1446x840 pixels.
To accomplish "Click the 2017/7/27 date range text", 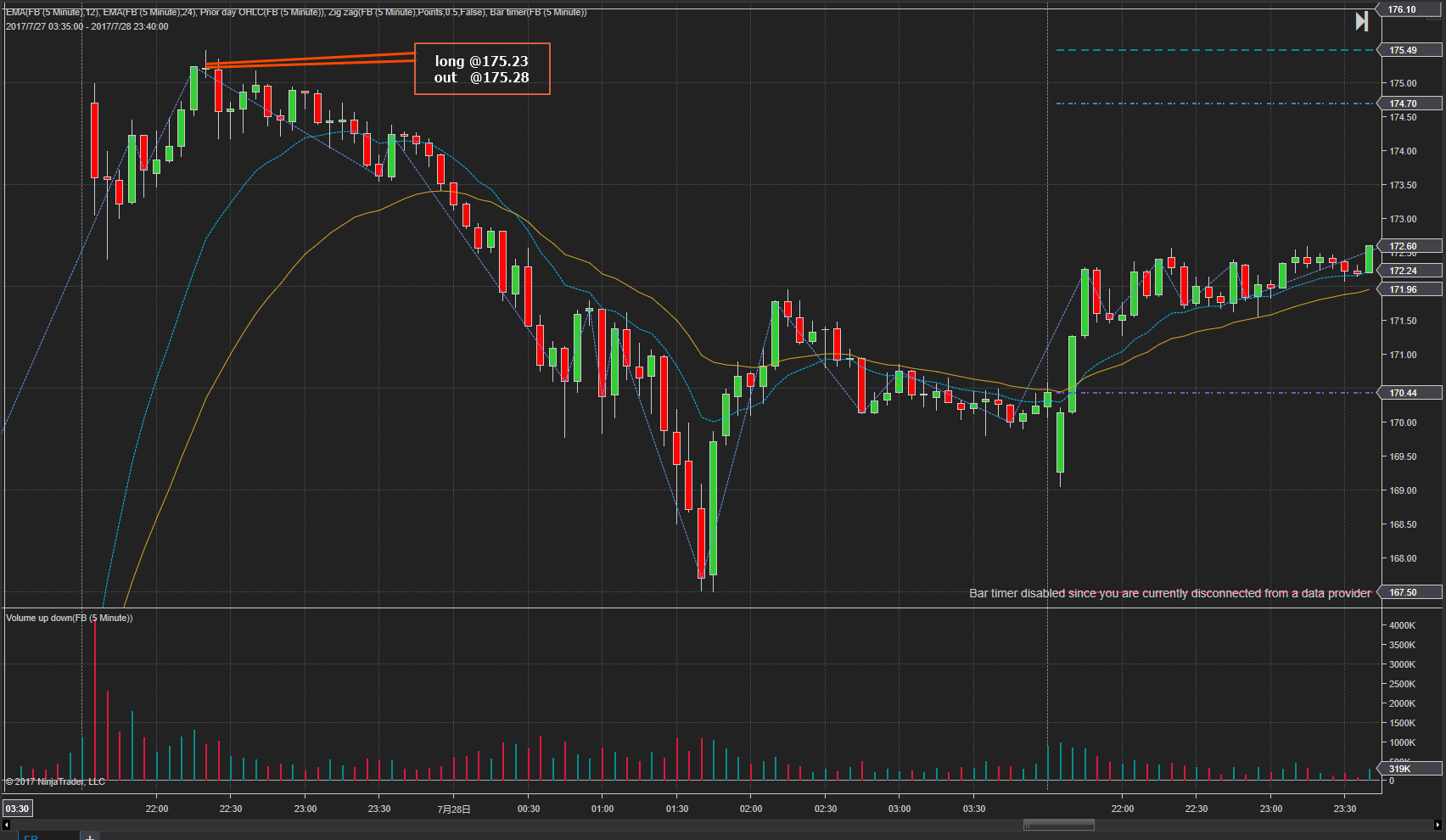I will (x=87, y=26).
